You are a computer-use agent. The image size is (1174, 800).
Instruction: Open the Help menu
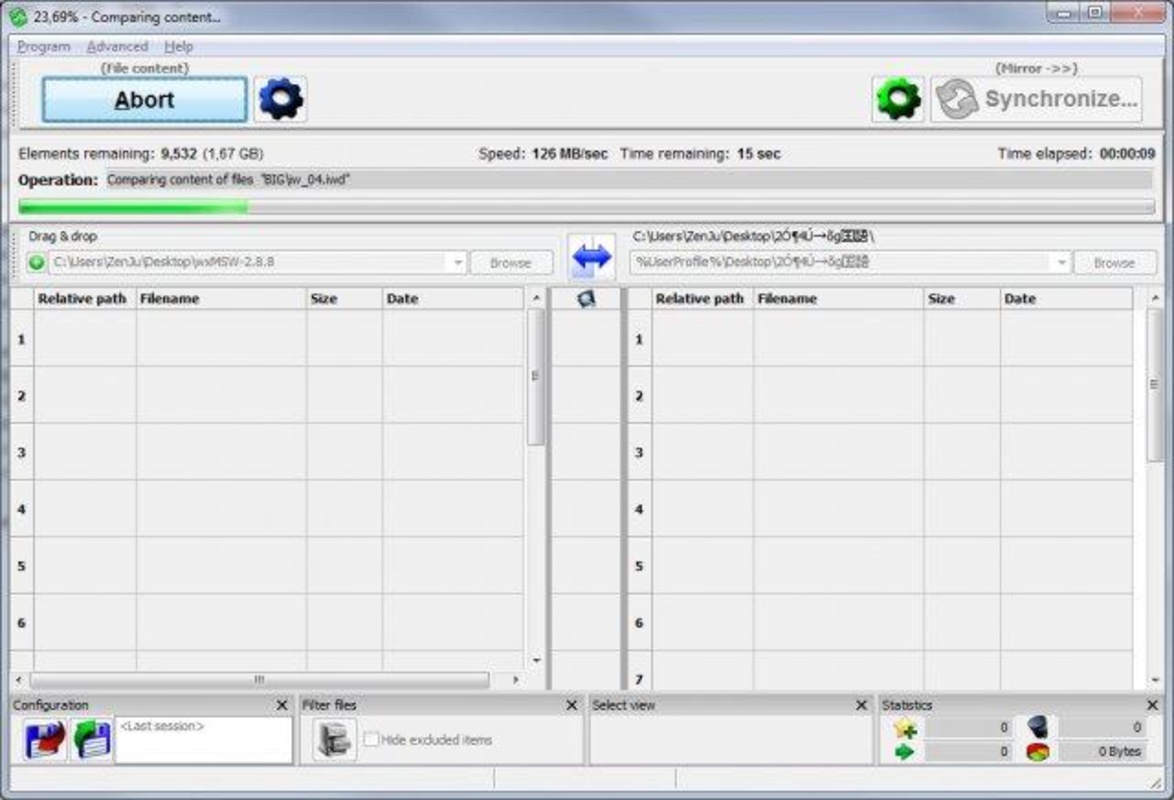[179, 47]
